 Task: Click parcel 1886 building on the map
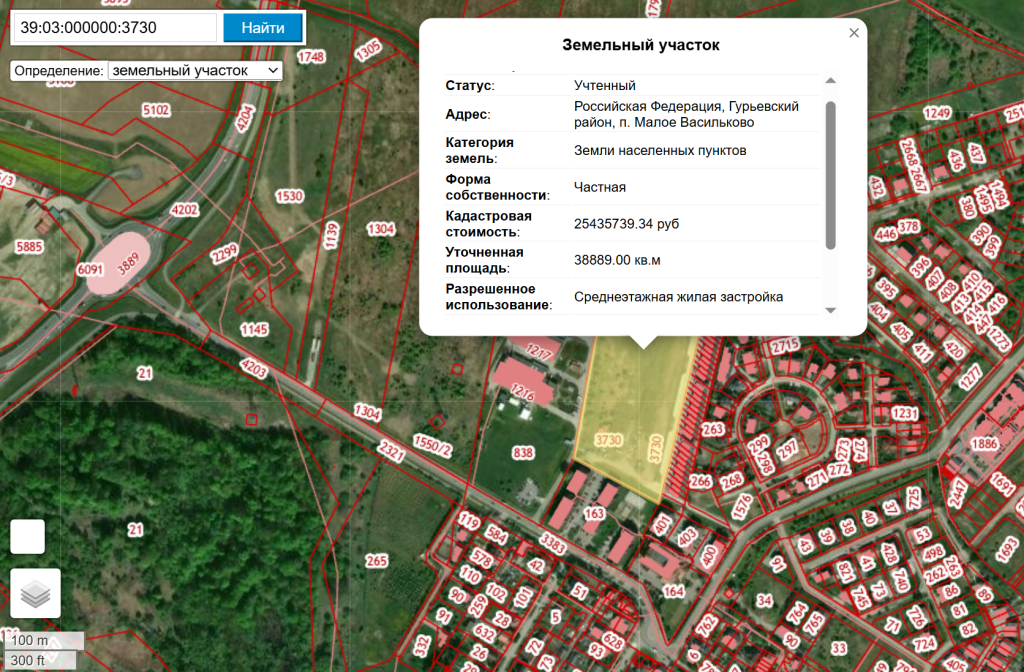pyautogui.click(x=984, y=443)
